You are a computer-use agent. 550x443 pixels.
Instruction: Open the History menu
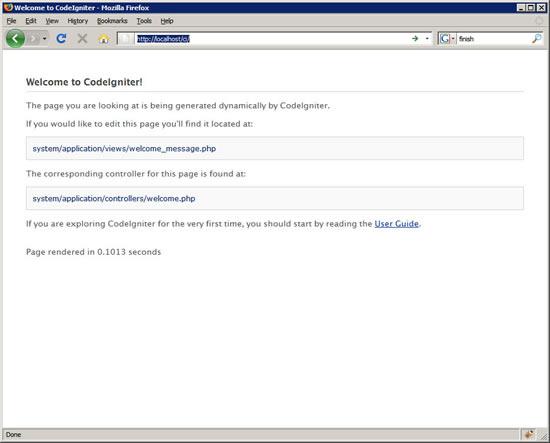(x=78, y=21)
